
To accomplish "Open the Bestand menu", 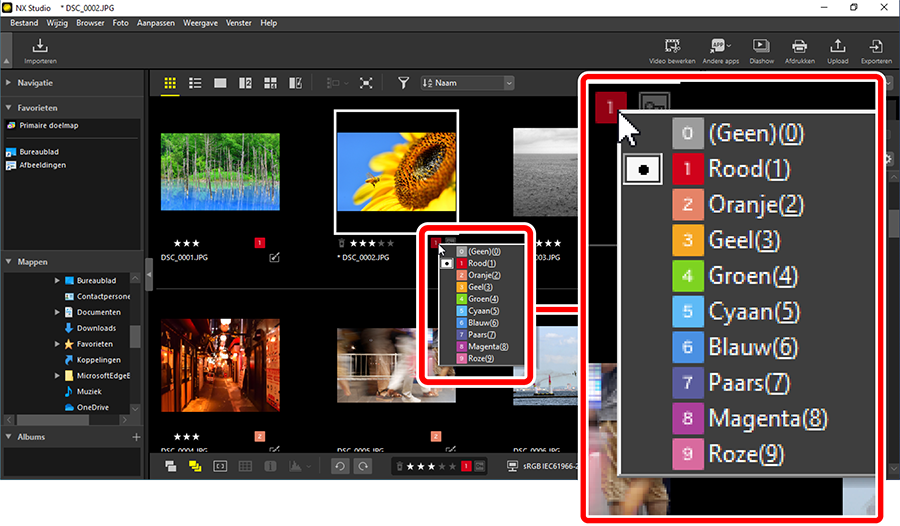I will 24,23.
